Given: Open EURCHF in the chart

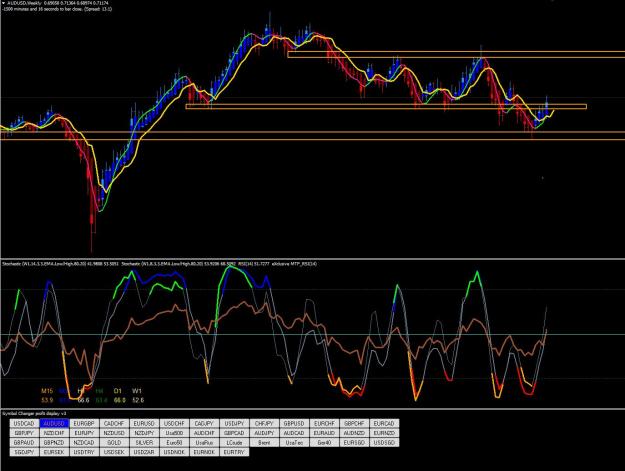Looking at the screenshot, I should pyautogui.click(x=324, y=423).
